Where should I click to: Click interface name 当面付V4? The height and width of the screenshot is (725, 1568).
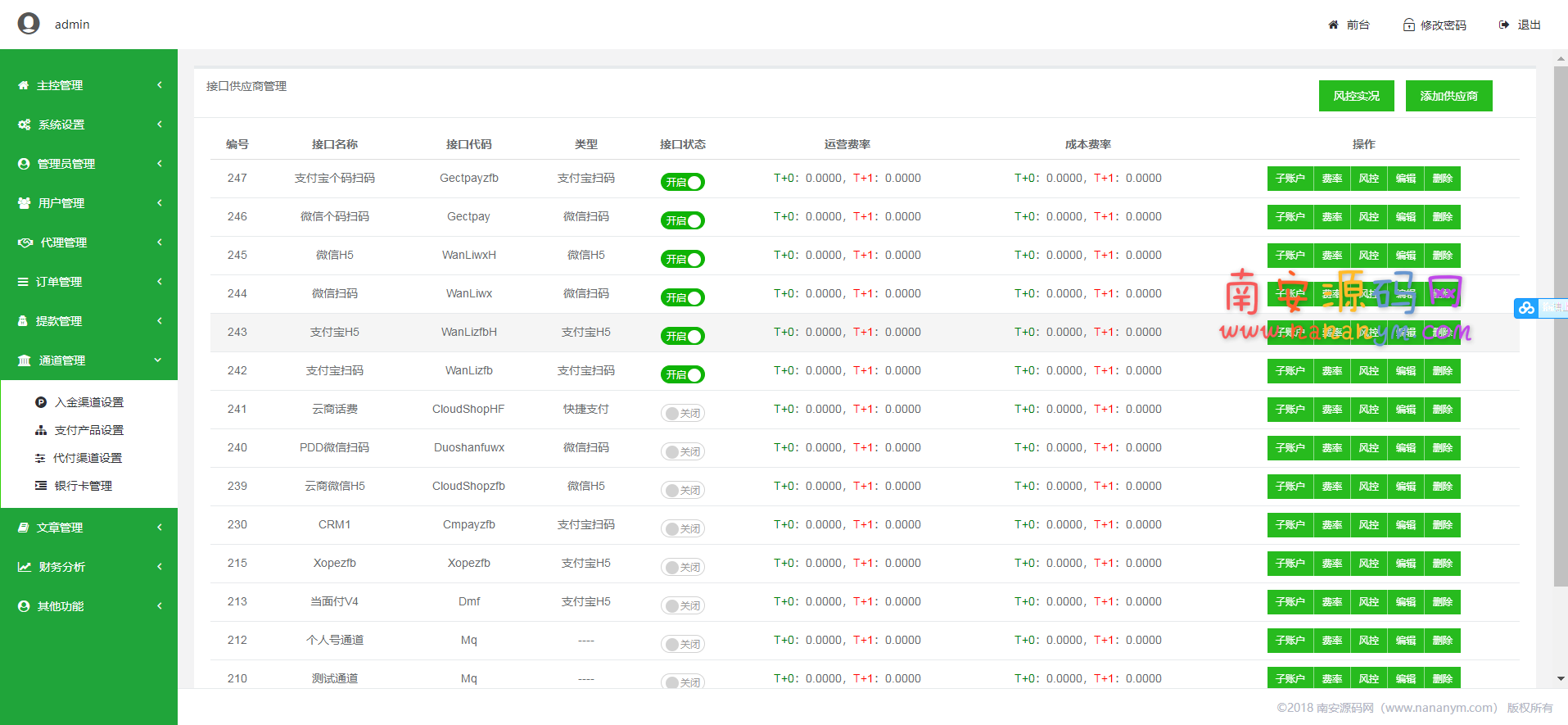click(335, 601)
